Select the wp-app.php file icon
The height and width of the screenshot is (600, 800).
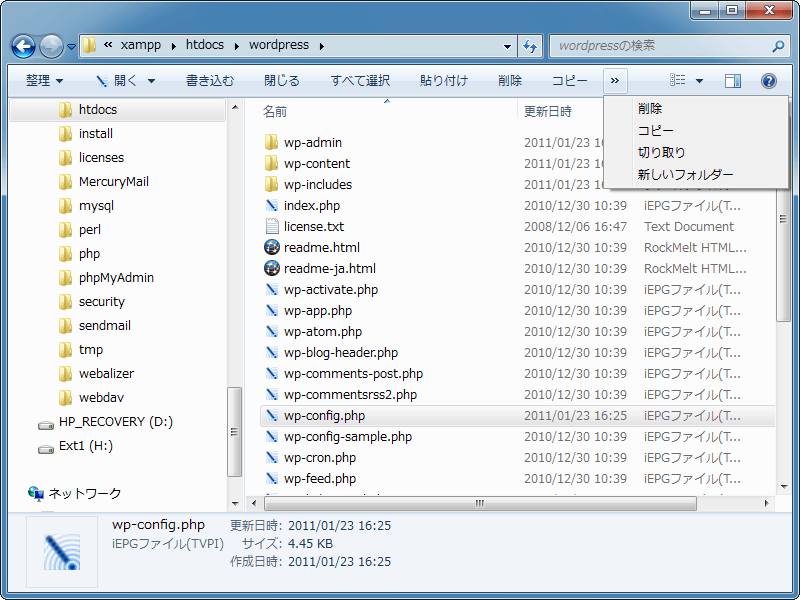tap(271, 310)
